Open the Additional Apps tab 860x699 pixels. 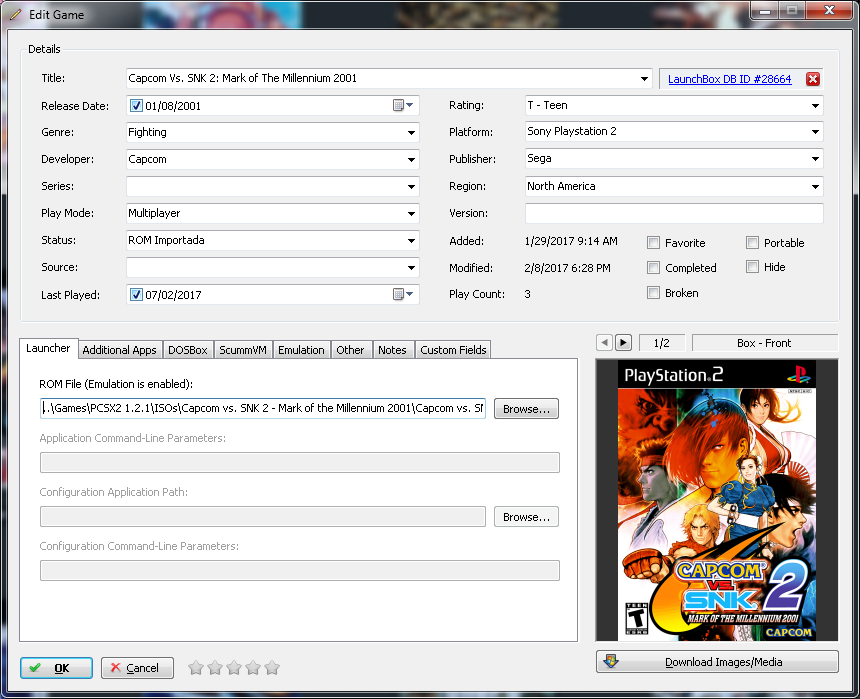[x=120, y=350]
